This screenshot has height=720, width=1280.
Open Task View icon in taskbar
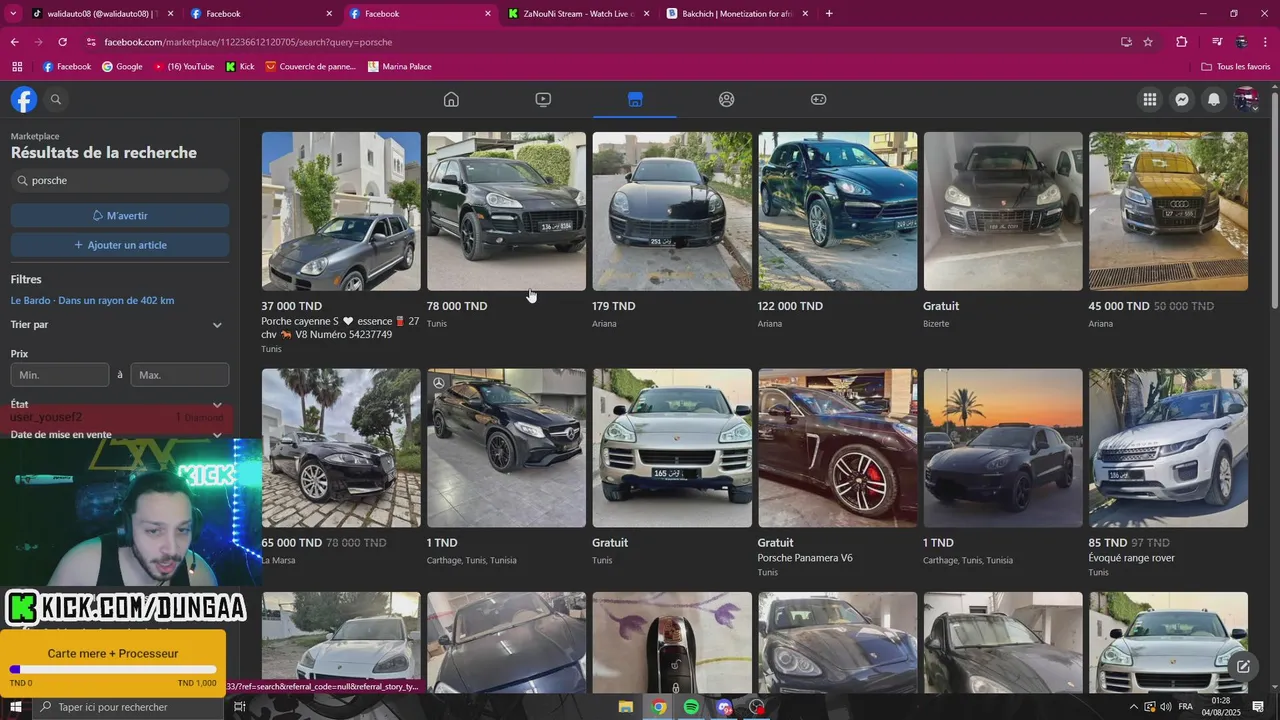coord(240,707)
